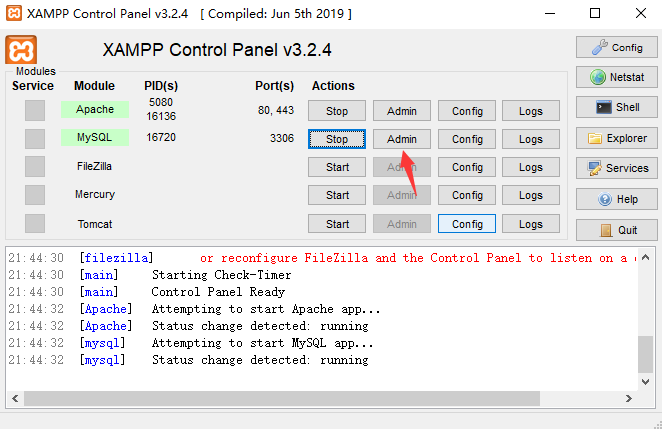662x429 pixels.
Task: Open Explorer with the folder icon
Action: tap(616, 138)
